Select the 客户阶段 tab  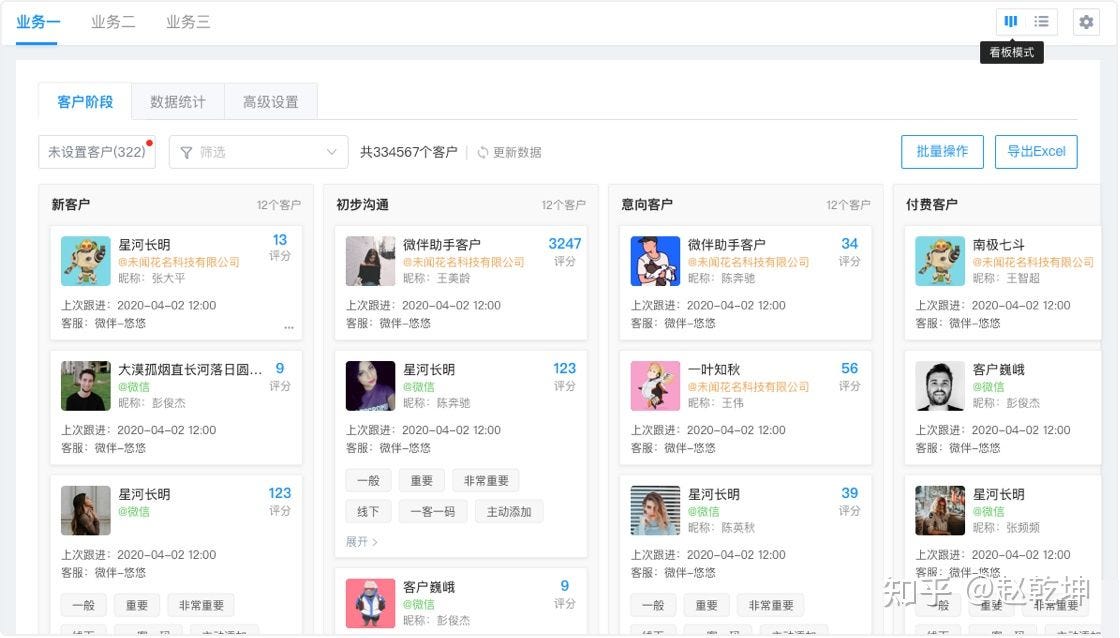click(85, 101)
